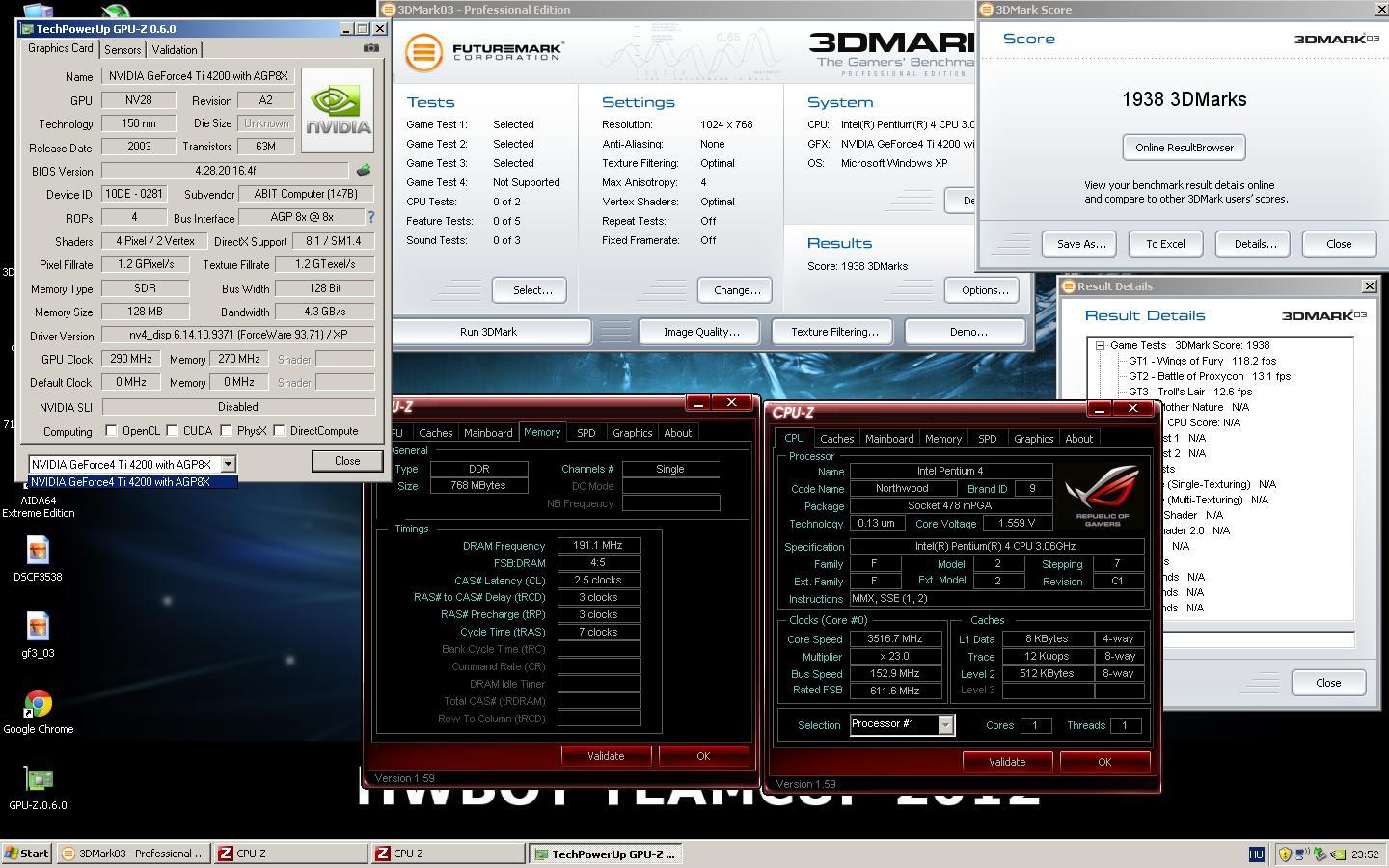Click the HU language indicator in taskbar
Image resolution: width=1389 pixels, height=868 pixels.
coord(1256,854)
